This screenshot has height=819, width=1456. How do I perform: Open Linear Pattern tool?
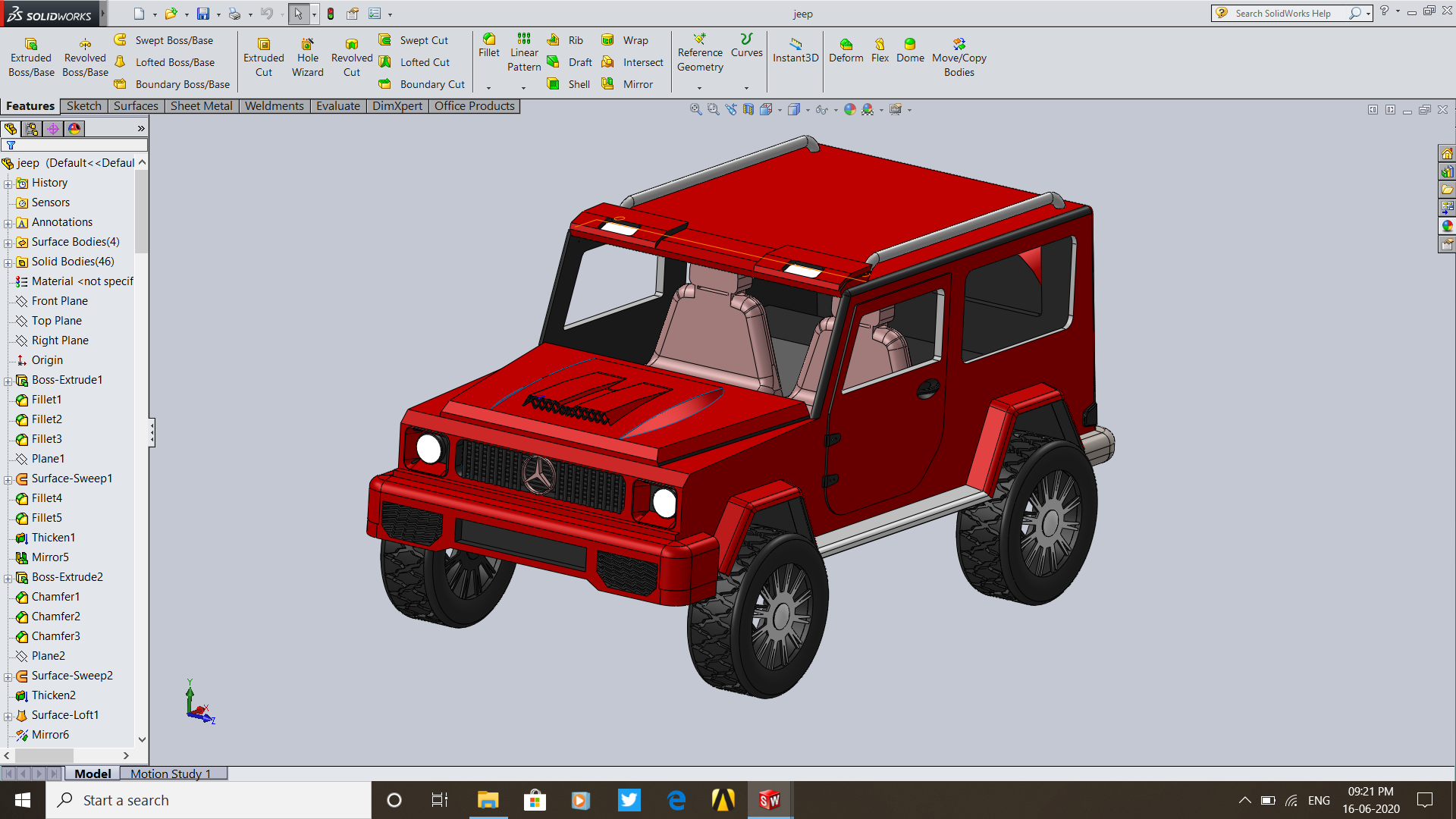point(524,52)
